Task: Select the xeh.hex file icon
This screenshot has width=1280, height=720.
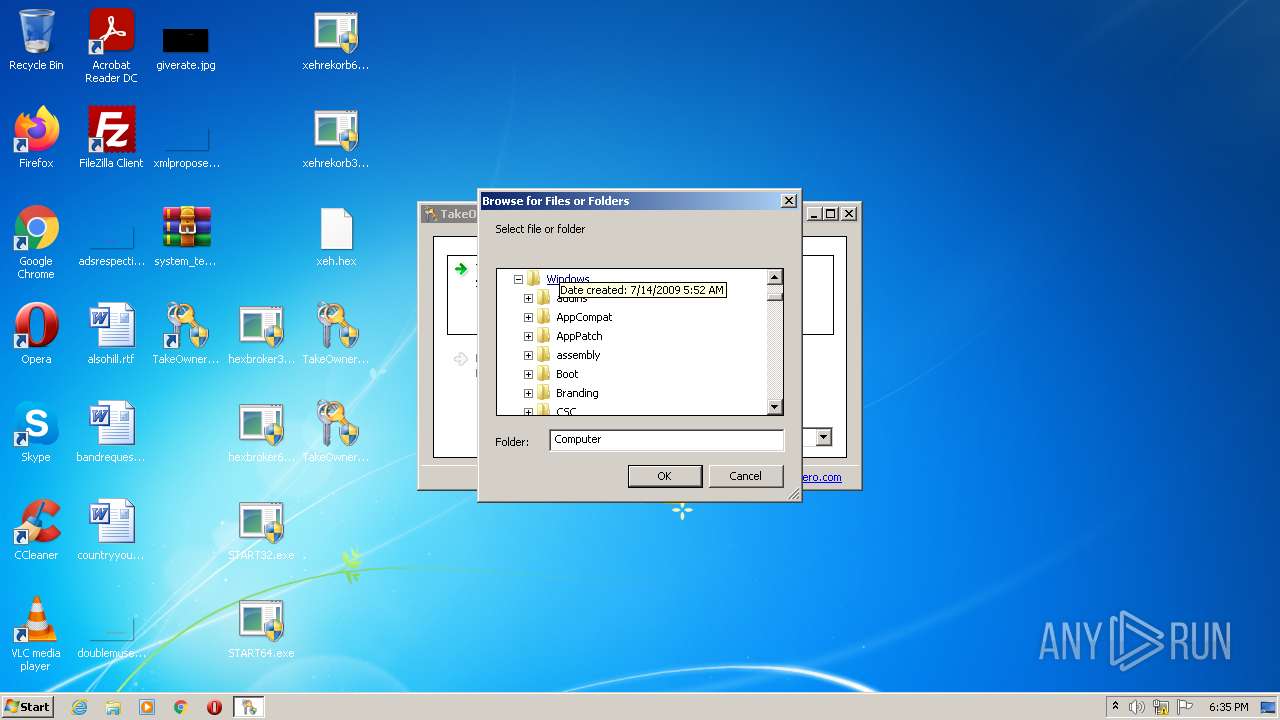Action: pyautogui.click(x=336, y=237)
